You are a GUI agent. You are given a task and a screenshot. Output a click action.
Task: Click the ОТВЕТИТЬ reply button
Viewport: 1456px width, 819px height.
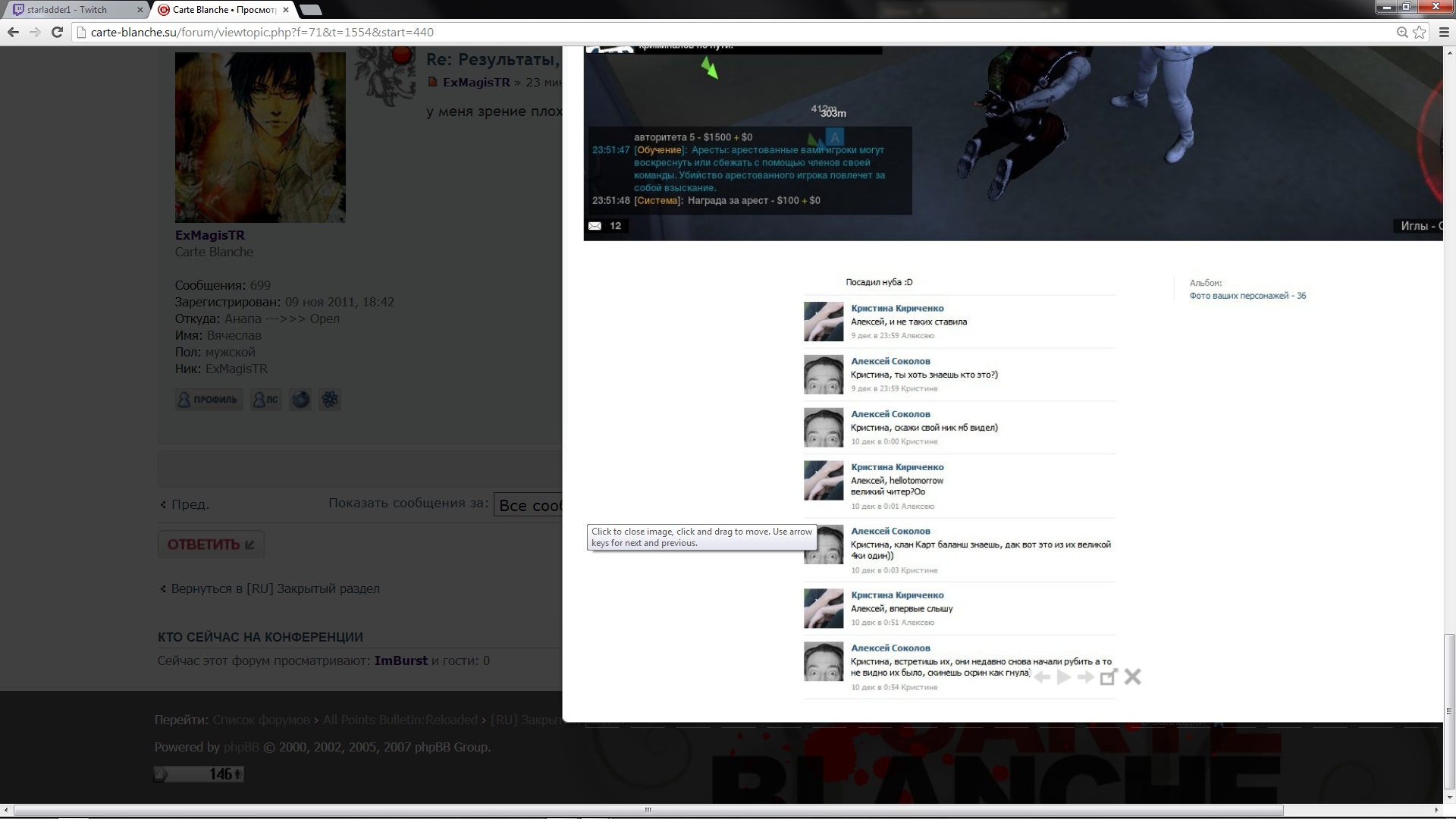211,544
